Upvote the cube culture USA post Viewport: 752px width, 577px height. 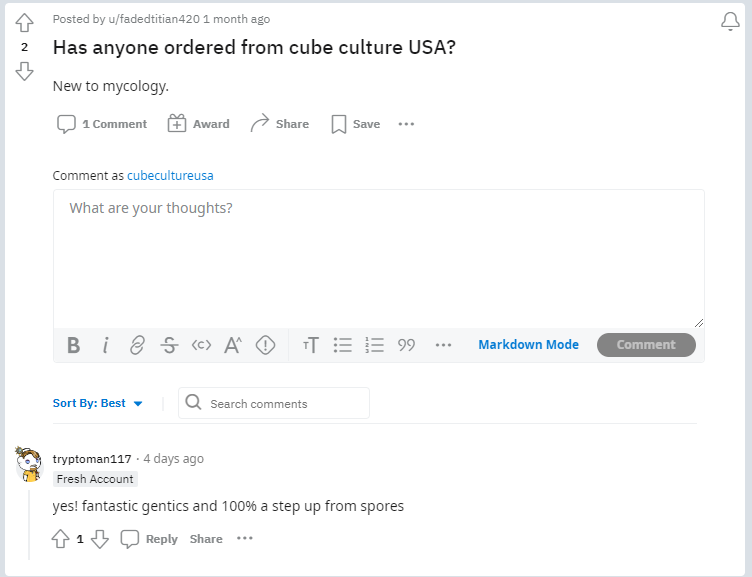(x=24, y=23)
